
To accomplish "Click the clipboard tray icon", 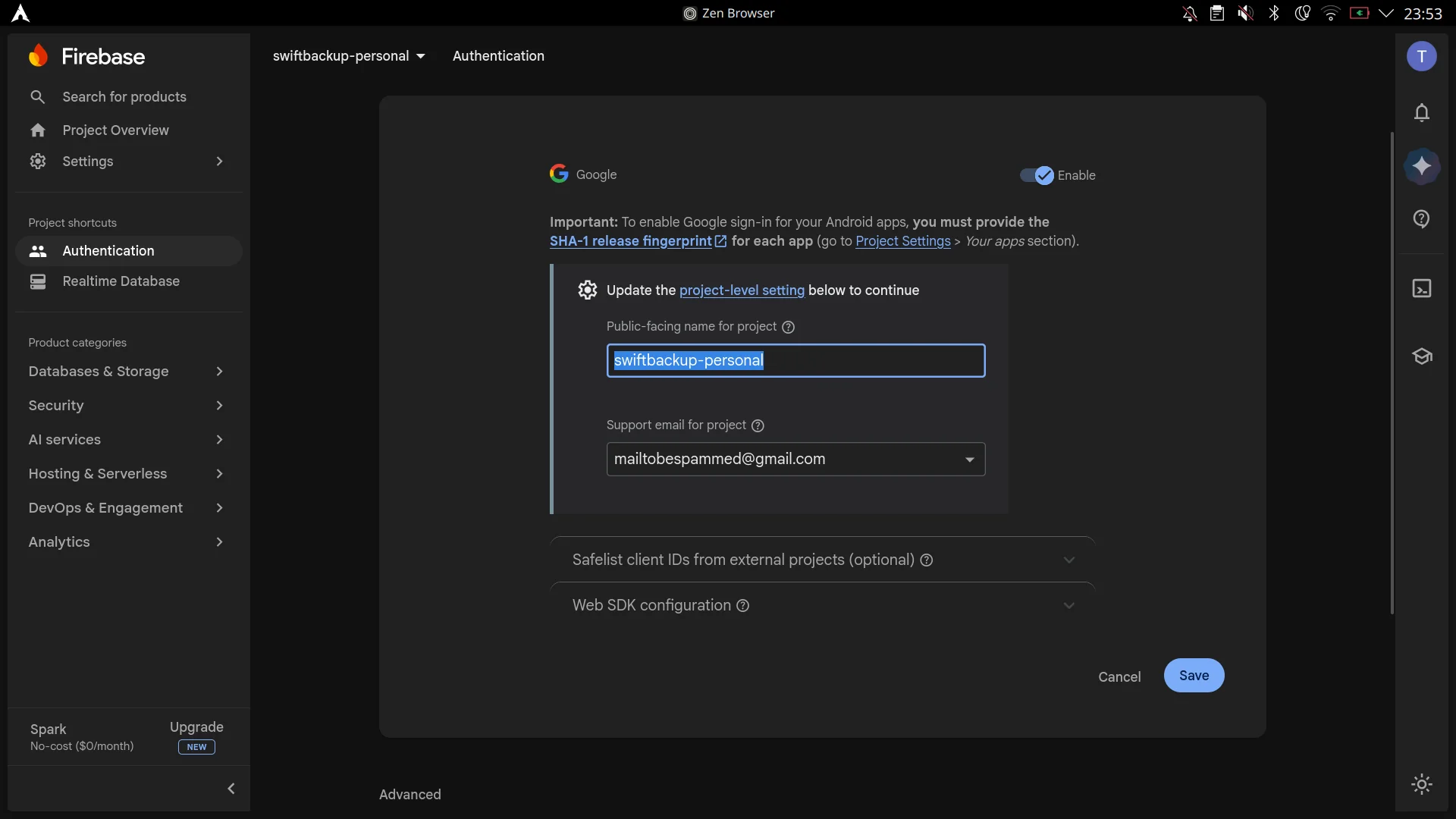I will click(1217, 14).
